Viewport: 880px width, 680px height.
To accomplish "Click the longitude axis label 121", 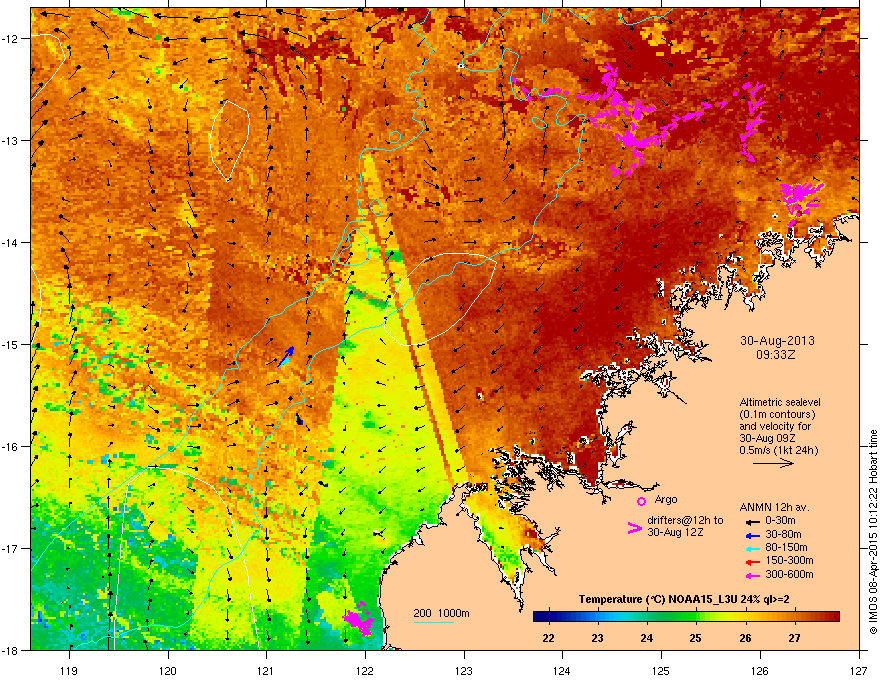I will click(x=266, y=670).
